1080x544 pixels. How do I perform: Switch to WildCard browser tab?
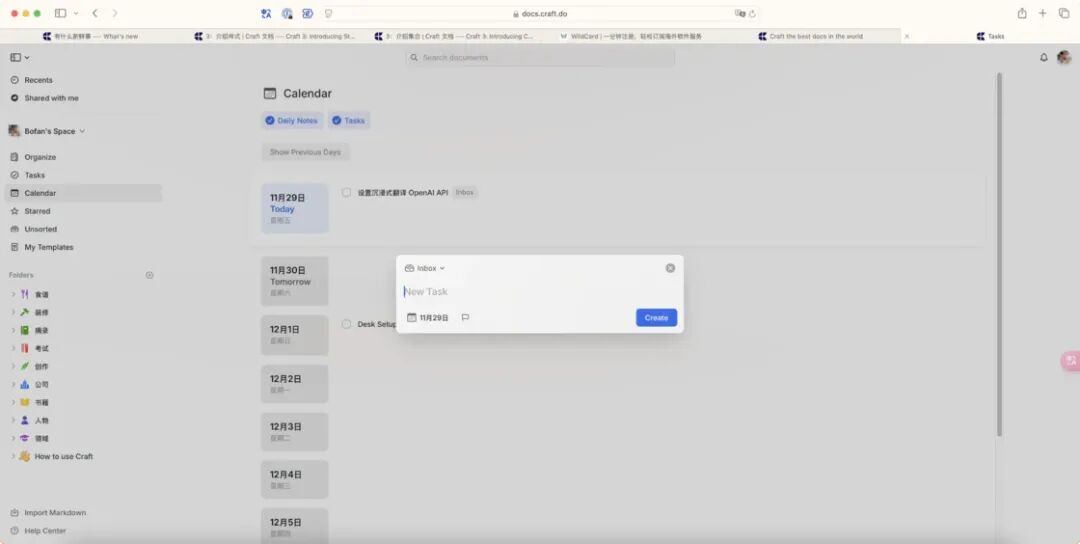point(630,36)
